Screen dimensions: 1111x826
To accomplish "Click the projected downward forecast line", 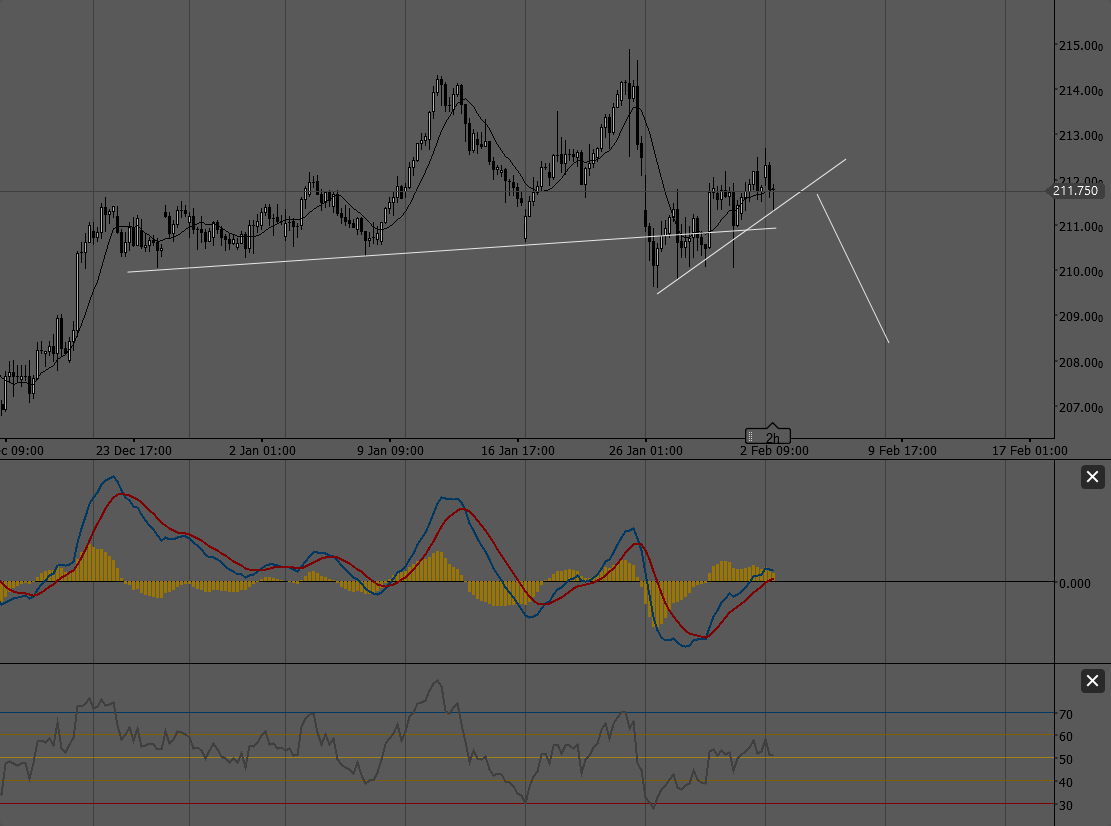I will (x=855, y=270).
